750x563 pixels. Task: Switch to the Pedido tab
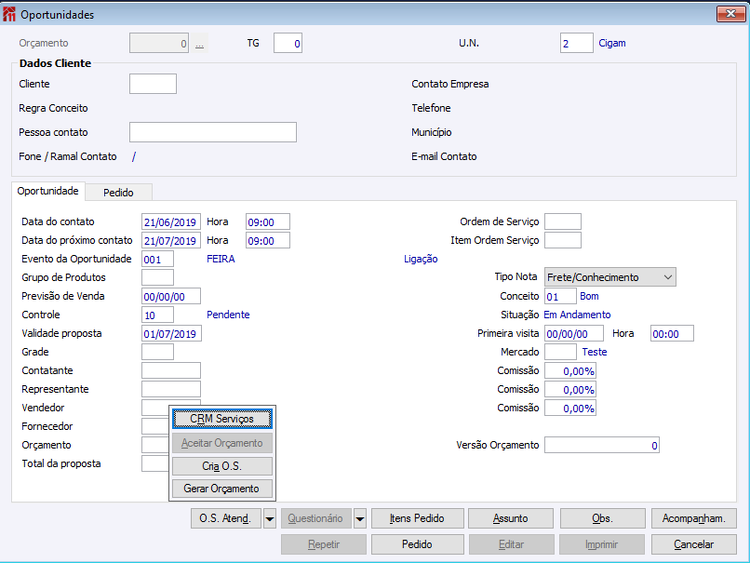(119, 192)
